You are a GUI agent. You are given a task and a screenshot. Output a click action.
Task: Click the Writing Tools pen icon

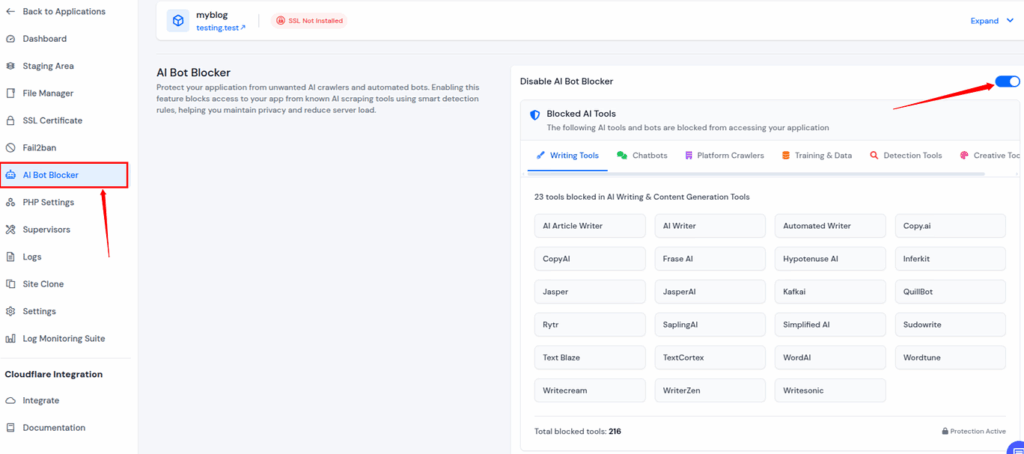540,155
